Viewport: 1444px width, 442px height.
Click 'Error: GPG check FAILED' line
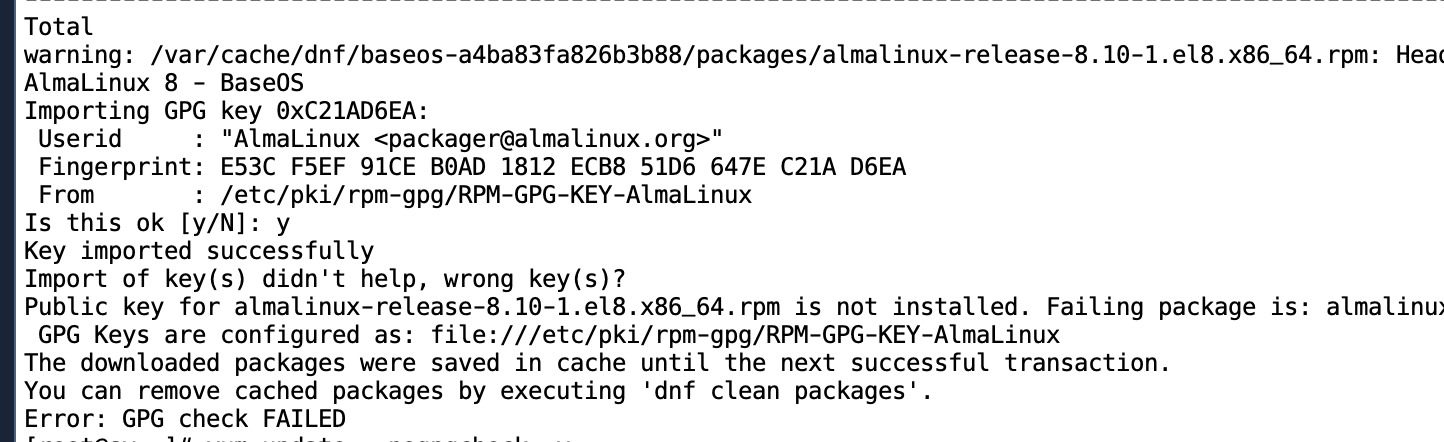coord(185,418)
